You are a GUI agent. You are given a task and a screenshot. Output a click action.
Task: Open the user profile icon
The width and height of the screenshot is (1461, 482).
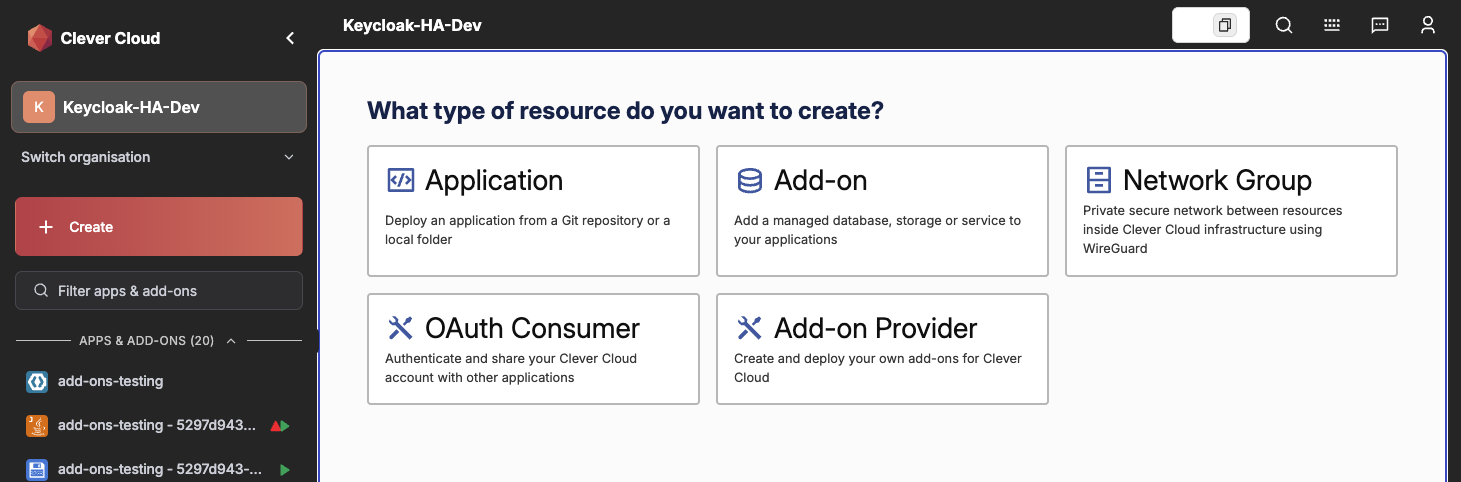pyautogui.click(x=1428, y=25)
